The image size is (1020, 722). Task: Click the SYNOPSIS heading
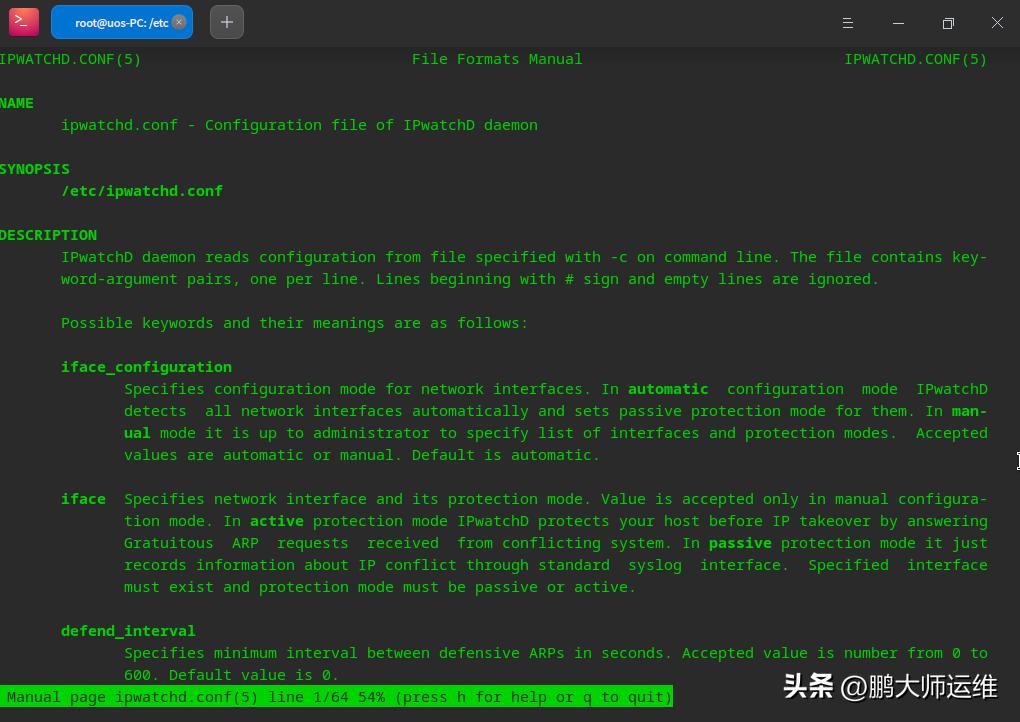tap(34, 169)
